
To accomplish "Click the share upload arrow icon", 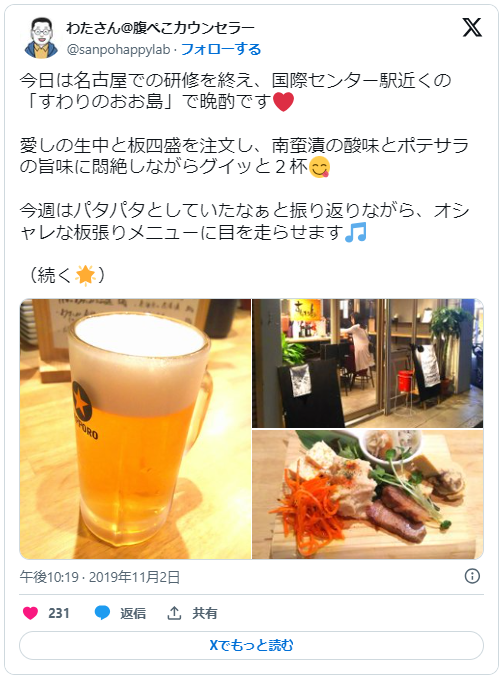I will 174,613.
